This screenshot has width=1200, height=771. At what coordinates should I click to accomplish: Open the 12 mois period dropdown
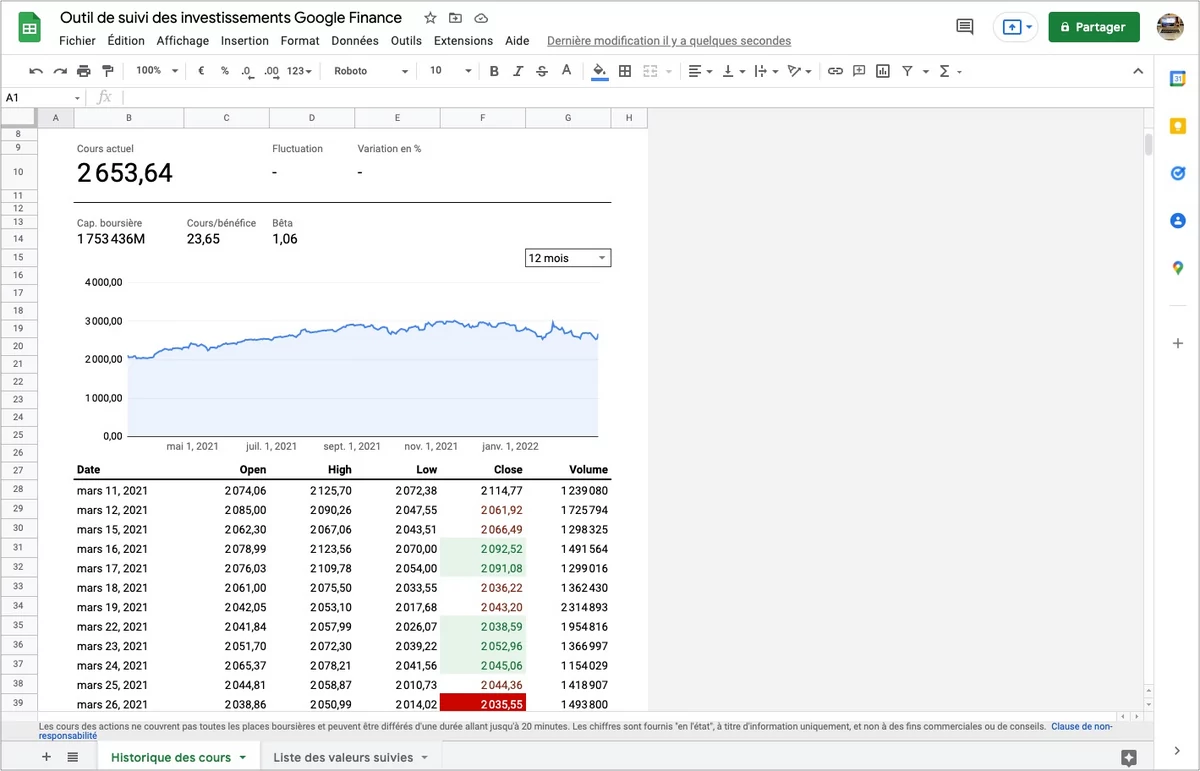pyautogui.click(x=568, y=258)
